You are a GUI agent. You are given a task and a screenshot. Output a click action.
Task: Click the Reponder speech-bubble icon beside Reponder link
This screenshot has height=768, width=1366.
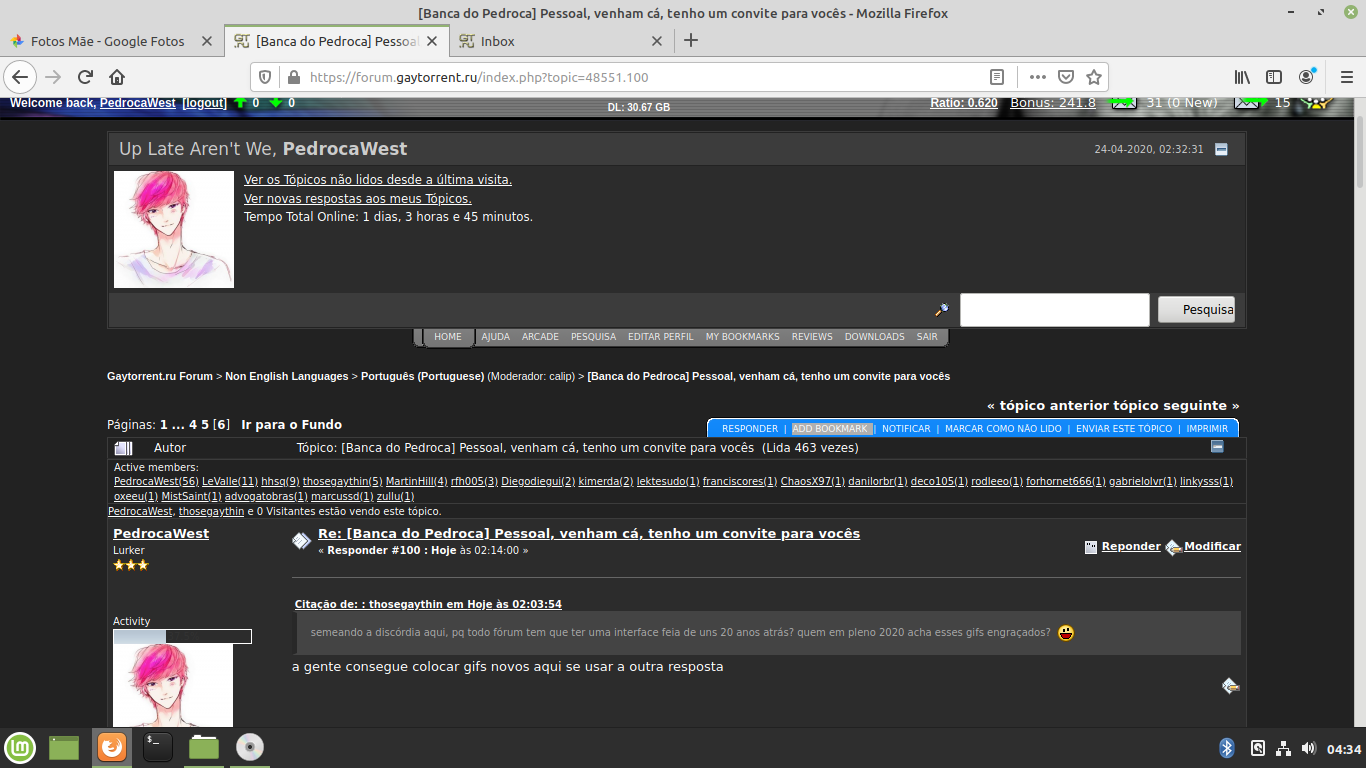(1091, 547)
